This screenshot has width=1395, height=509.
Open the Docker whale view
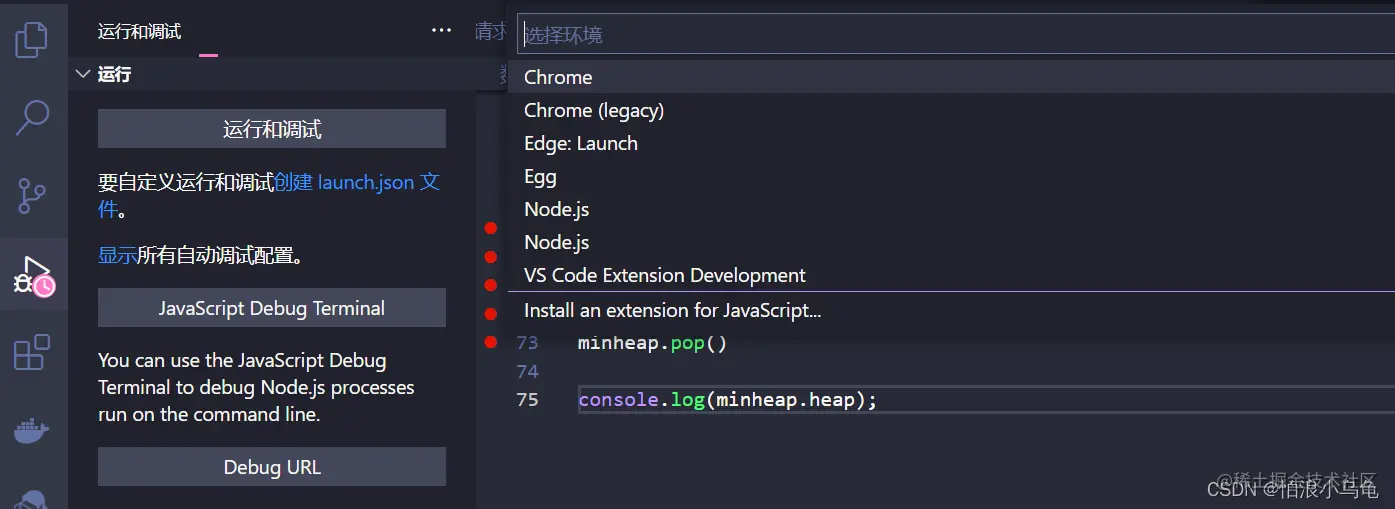(32, 431)
